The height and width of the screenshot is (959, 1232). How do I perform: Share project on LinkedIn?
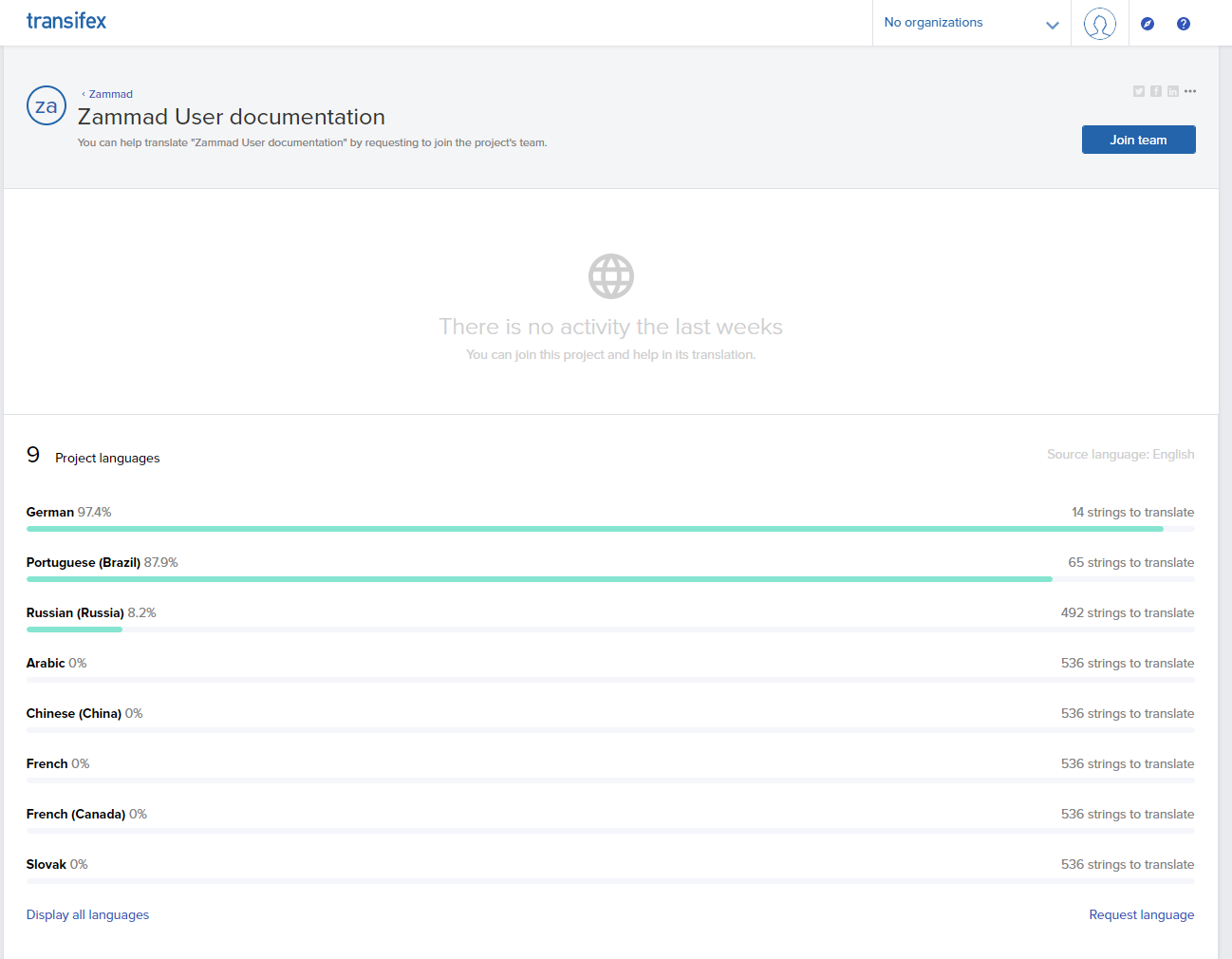pyautogui.click(x=1172, y=91)
